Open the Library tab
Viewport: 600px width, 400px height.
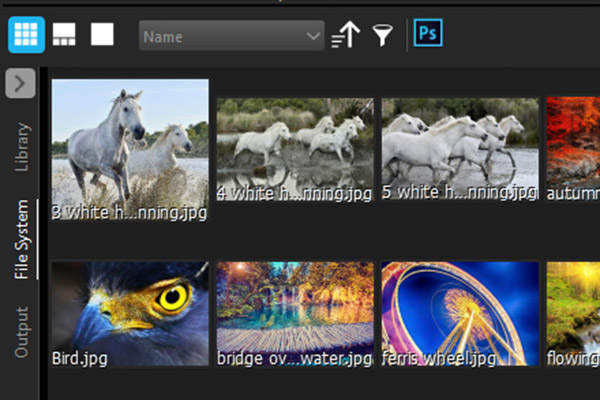pos(22,147)
